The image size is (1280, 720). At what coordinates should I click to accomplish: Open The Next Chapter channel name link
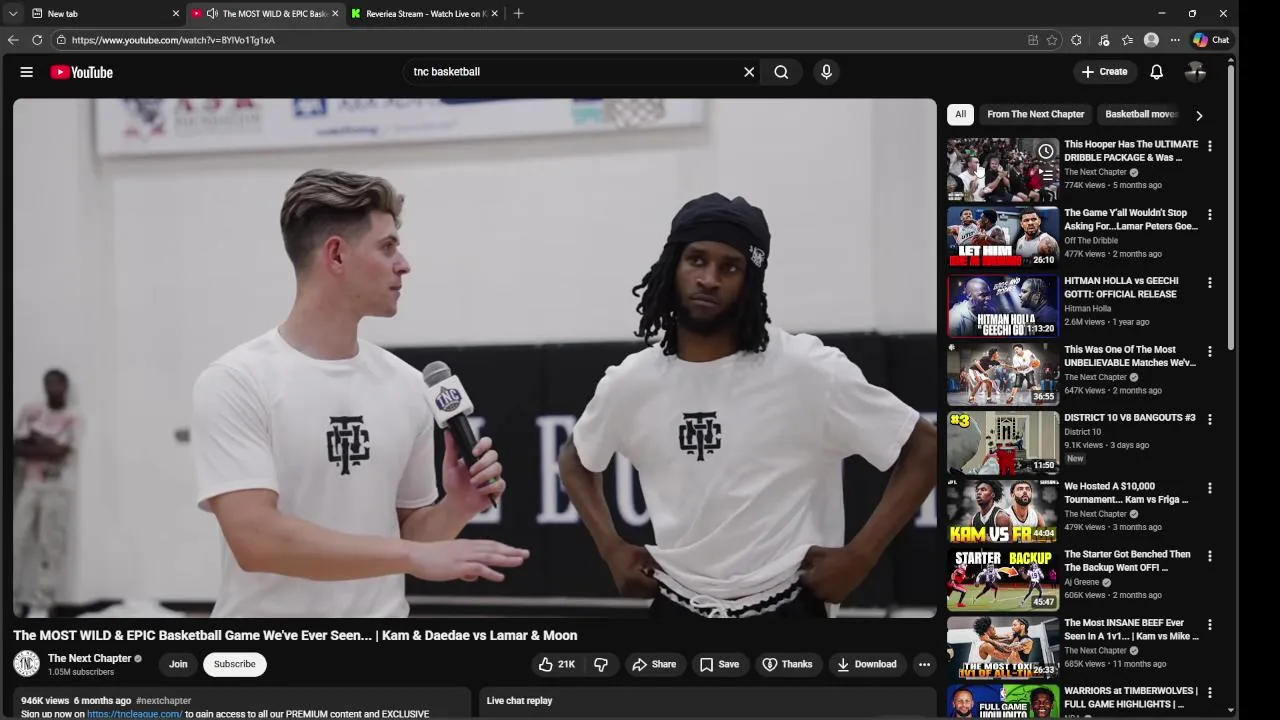pyautogui.click(x=89, y=658)
